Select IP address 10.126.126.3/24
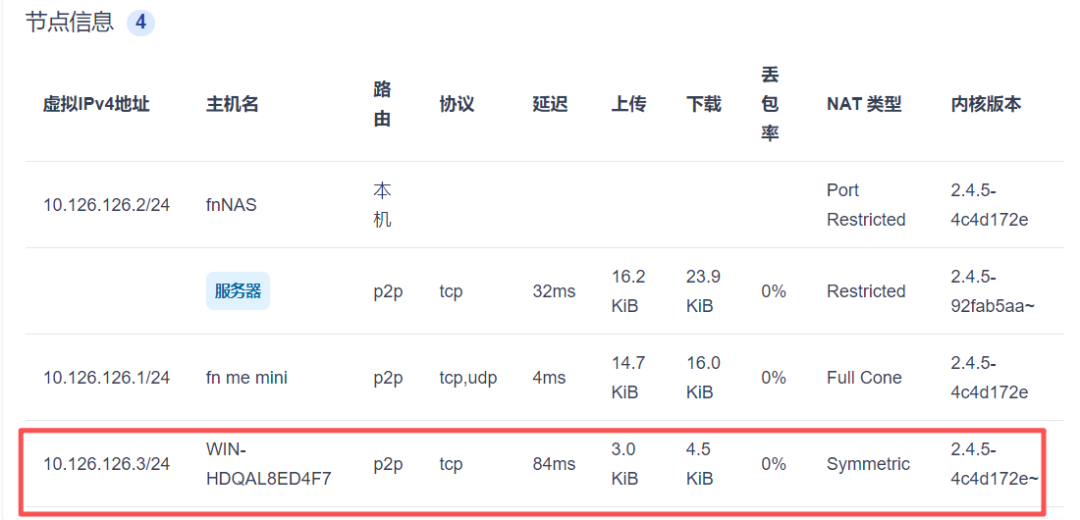This screenshot has height=520, width=1080. 106,464
